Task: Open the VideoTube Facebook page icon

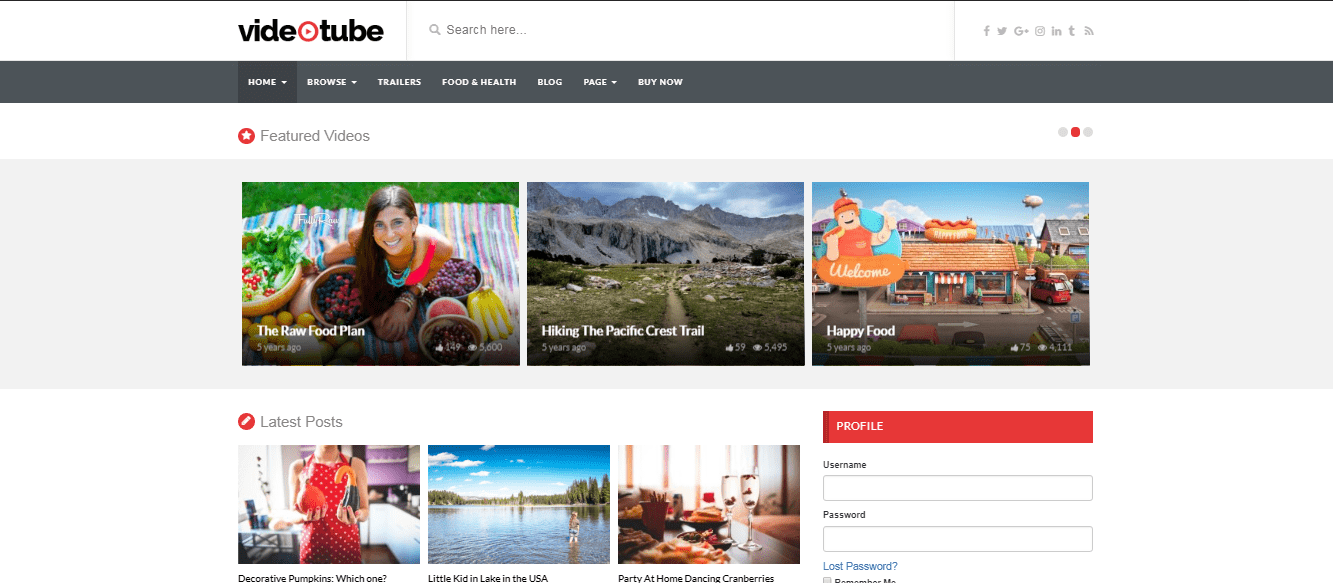Action: [987, 31]
